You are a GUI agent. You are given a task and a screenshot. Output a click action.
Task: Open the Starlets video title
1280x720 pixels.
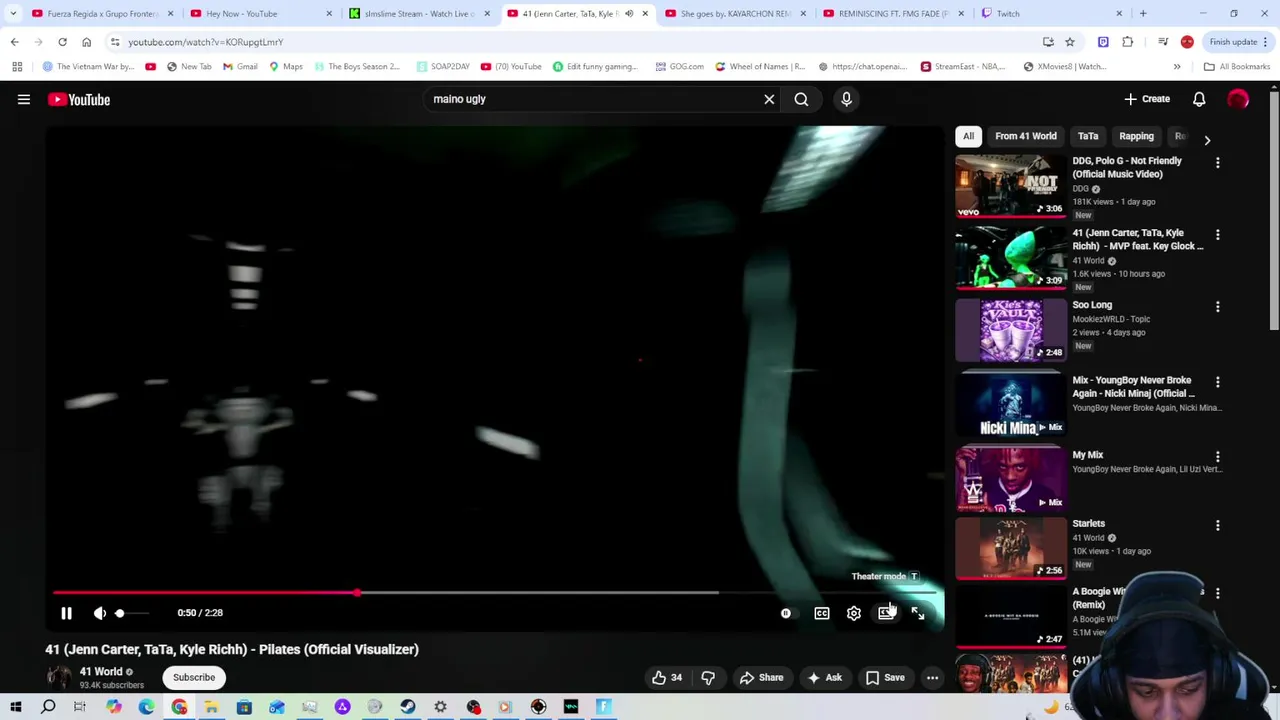coord(1088,523)
